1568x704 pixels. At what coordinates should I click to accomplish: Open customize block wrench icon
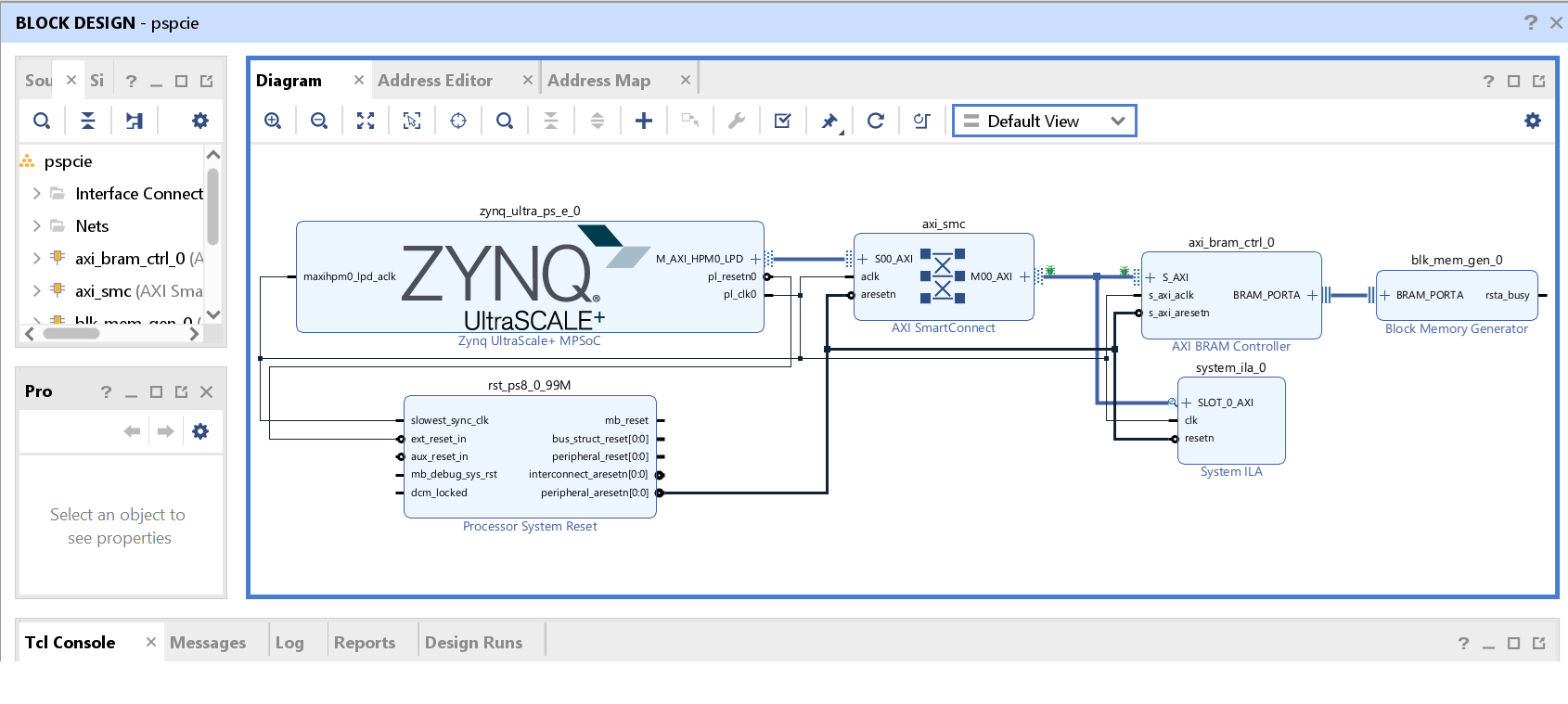click(737, 121)
